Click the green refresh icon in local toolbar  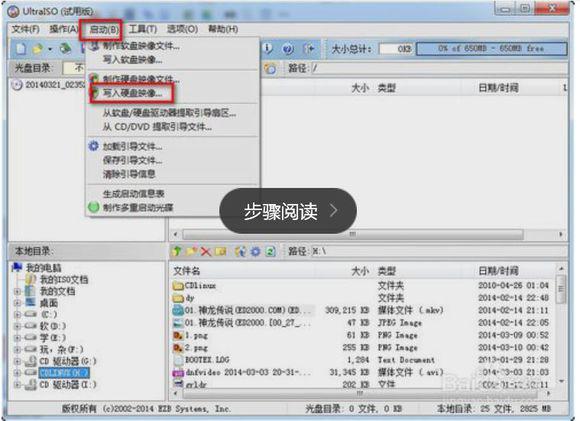click(270, 252)
